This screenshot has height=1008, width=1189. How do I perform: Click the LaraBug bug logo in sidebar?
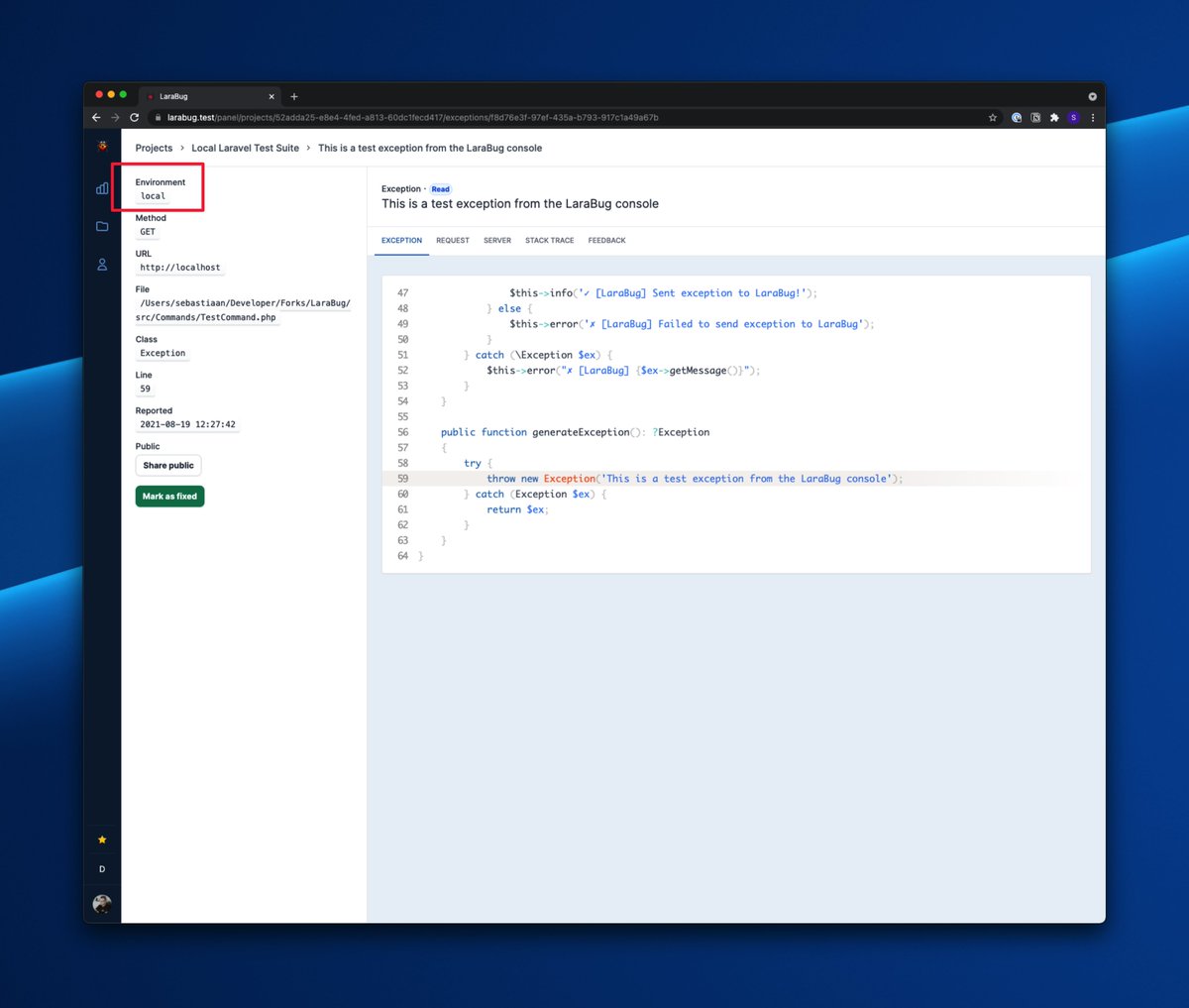point(102,145)
